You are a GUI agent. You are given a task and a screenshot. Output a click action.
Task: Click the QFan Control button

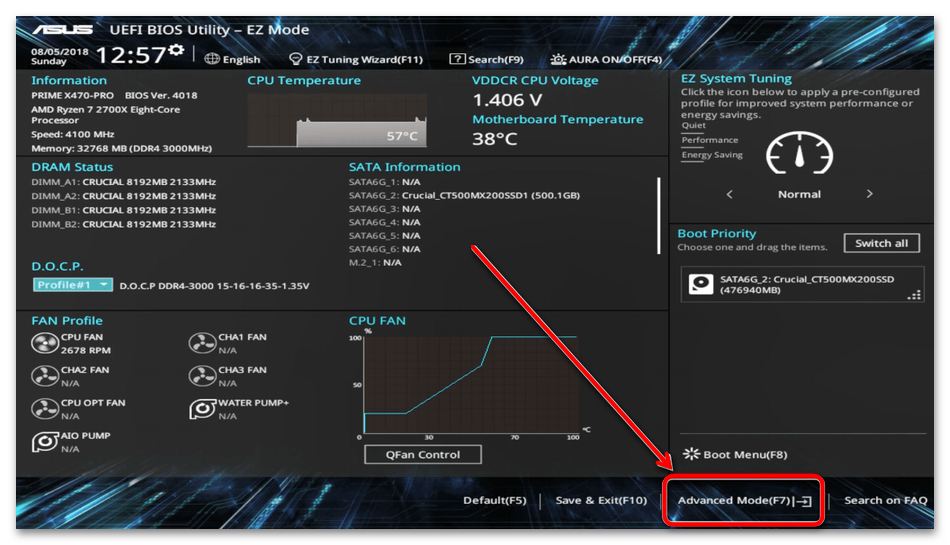tap(423, 455)
